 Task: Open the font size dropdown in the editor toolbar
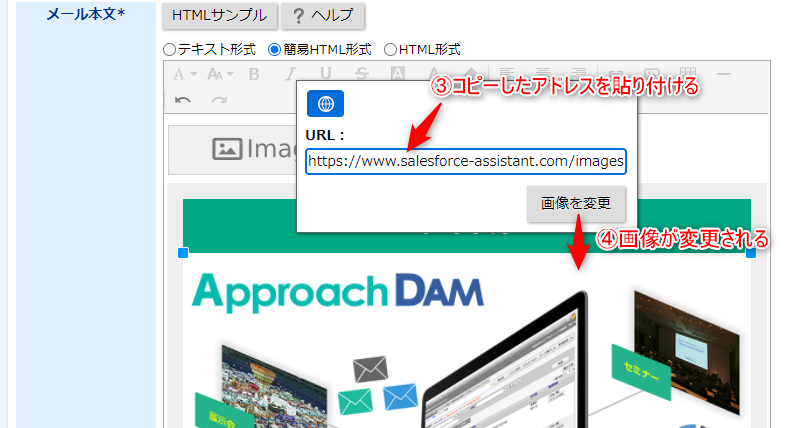pos(220,75)
